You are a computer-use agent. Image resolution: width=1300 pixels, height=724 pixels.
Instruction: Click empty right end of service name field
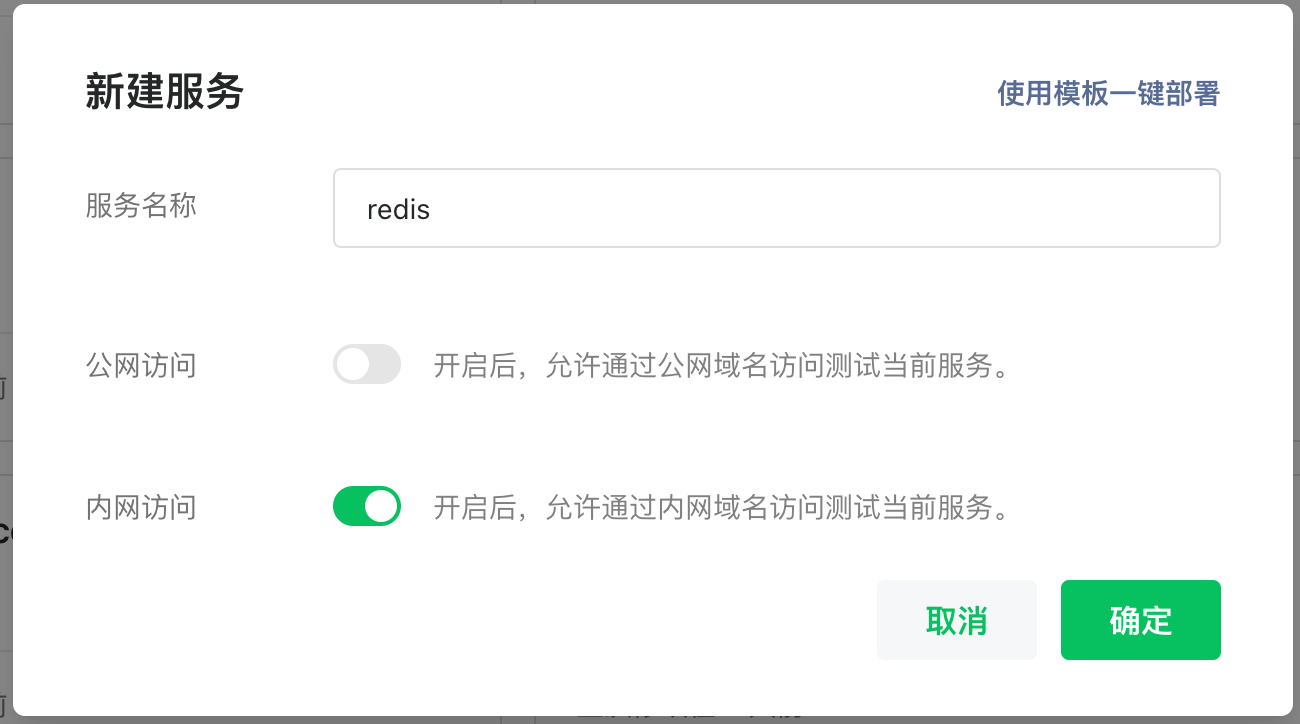coord(1150,208)
